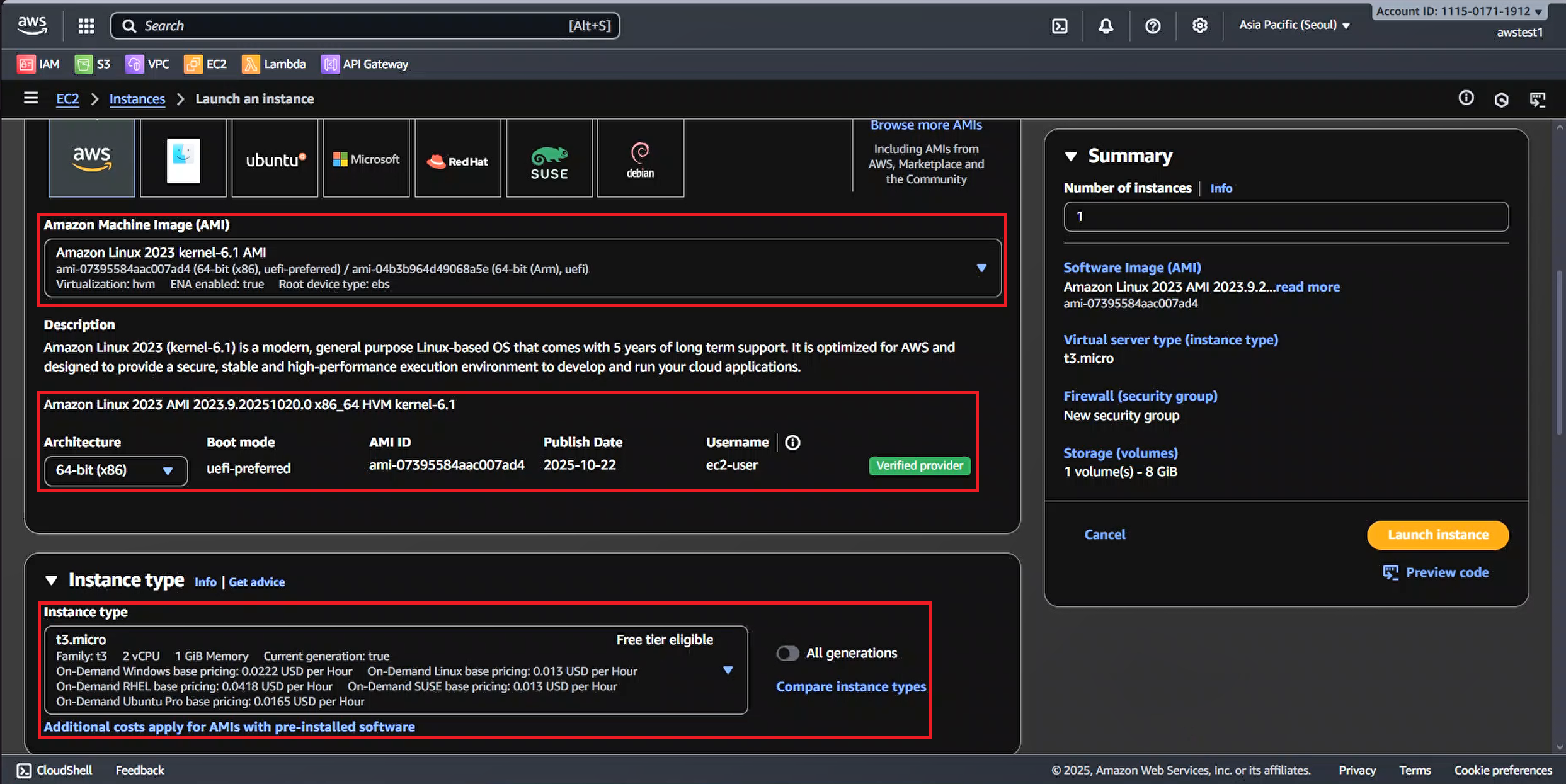Viewport: 1566px width, 784px height.
Task: Open the CloudShell icon in top bar
Action: coord(1060,26)
